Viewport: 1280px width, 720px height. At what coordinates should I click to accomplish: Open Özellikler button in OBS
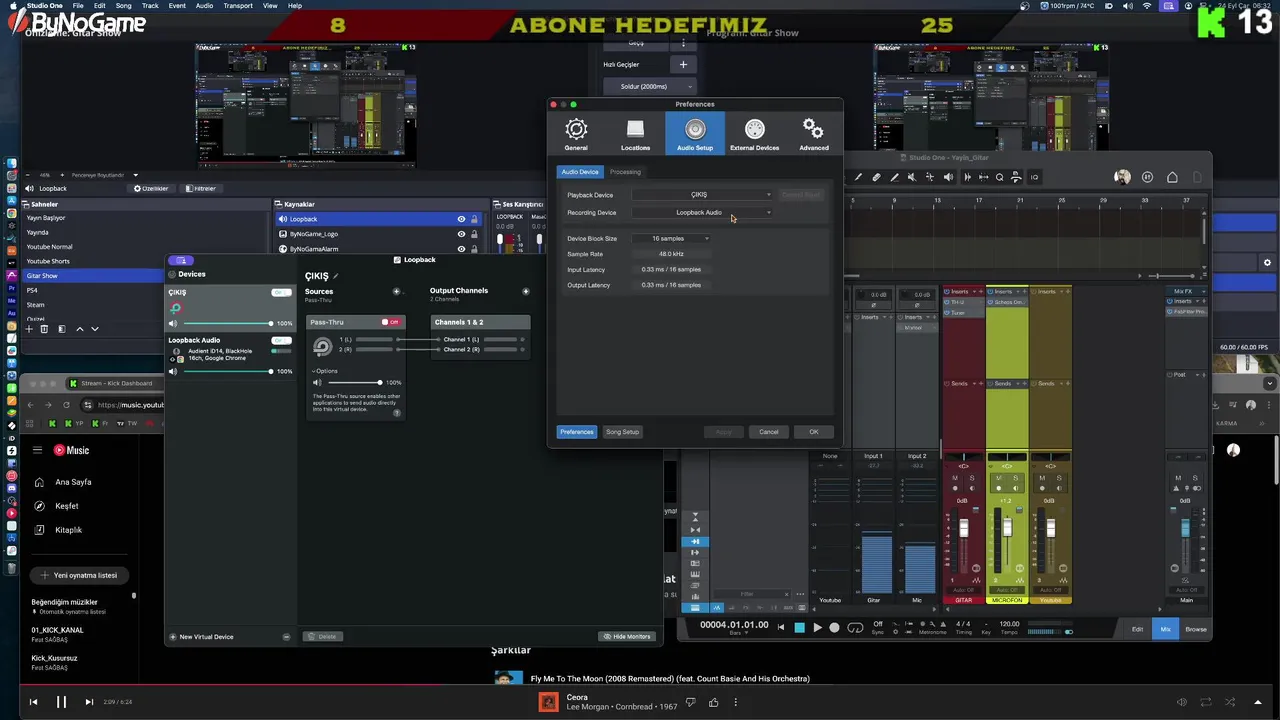tap(151, 188)
